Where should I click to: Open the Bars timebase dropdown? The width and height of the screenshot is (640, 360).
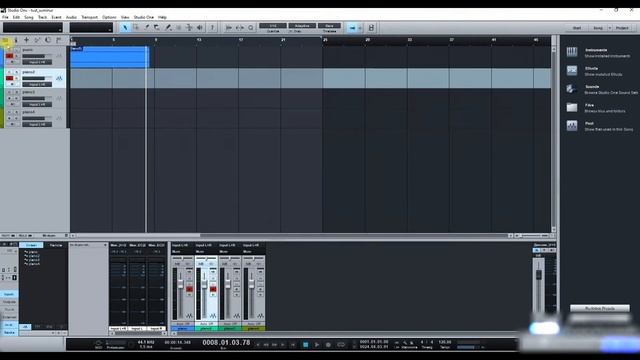pos(329,26)
